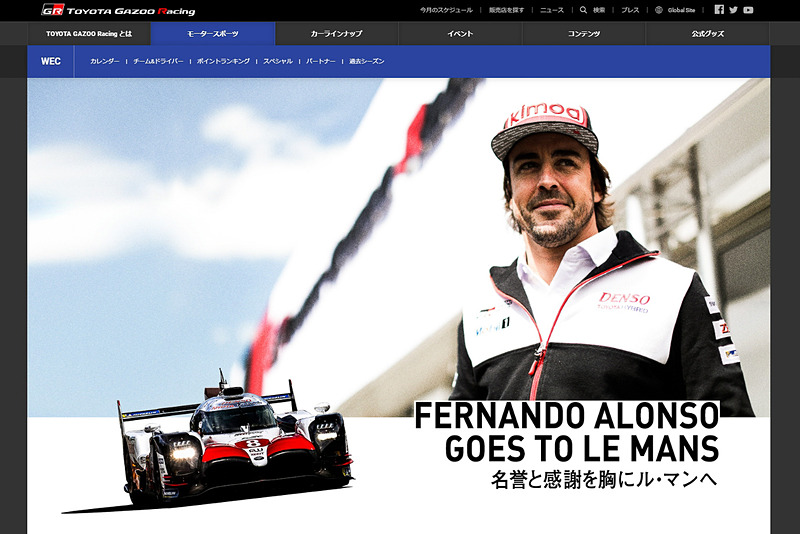The height and width of the screenshot is (534, 800).
Task: Click the GOES TO LE MANS headline
Action: pyautogui.click(x=582, y=449)
